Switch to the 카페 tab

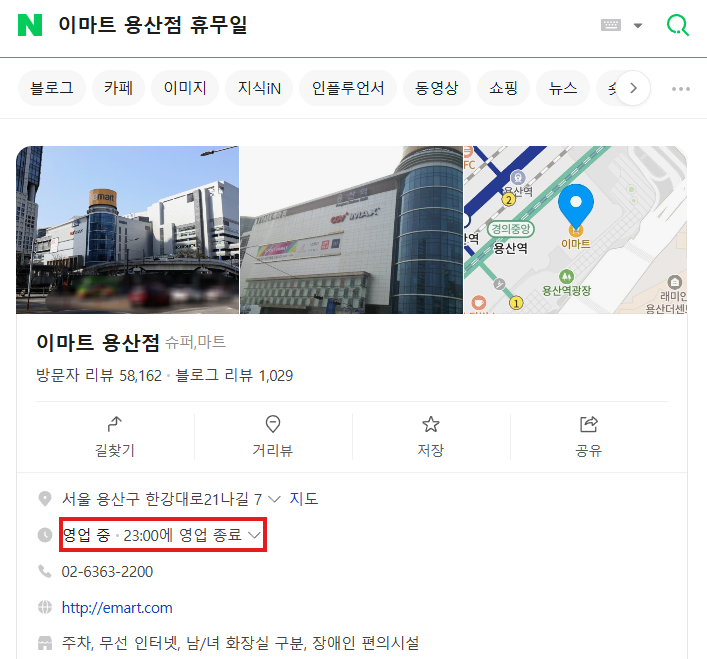tap(119, 88)
